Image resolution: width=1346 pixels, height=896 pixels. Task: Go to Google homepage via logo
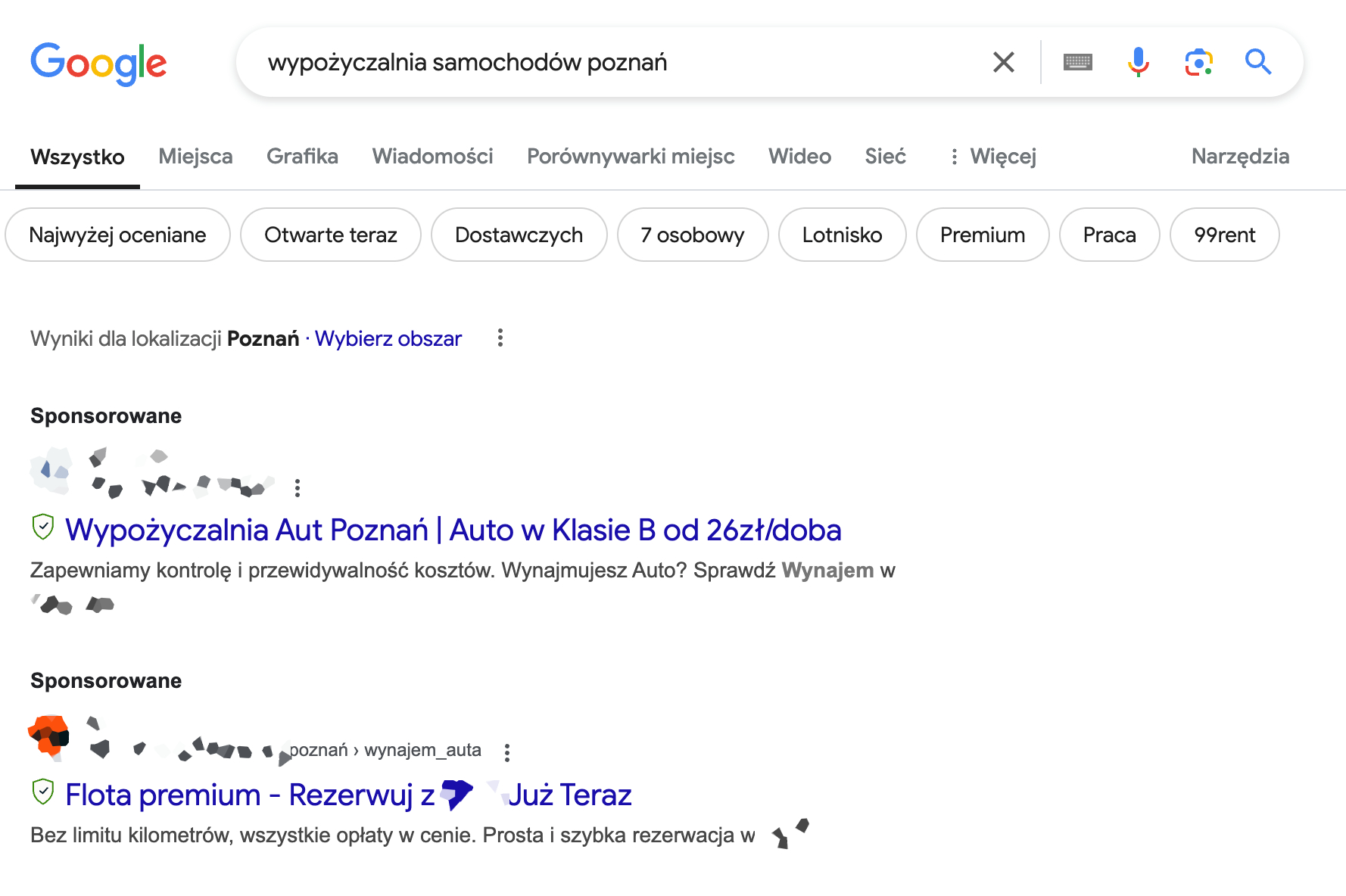[x=98, y=64]
